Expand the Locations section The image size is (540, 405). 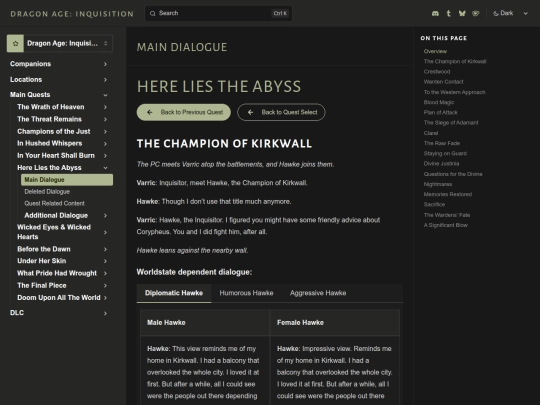pos(105,80)
